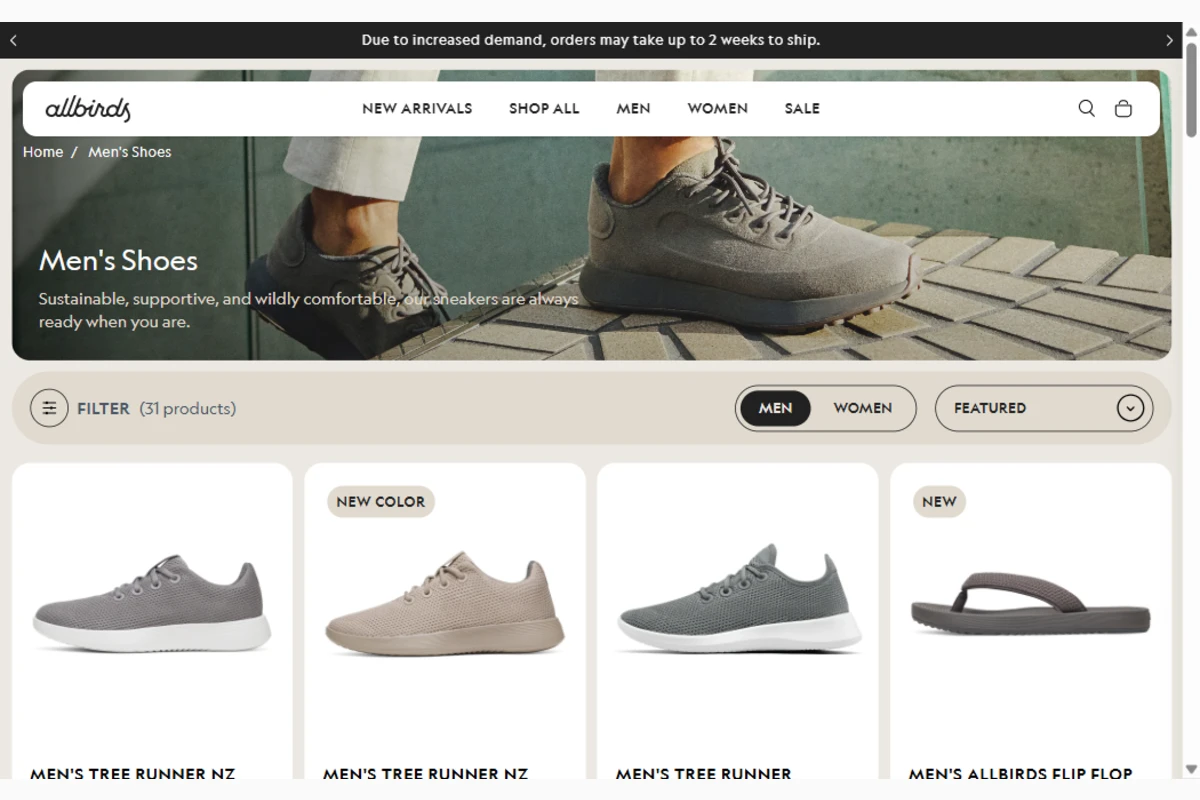Open the Women nav menu
Screen dimensions: 1200x800
717,108
